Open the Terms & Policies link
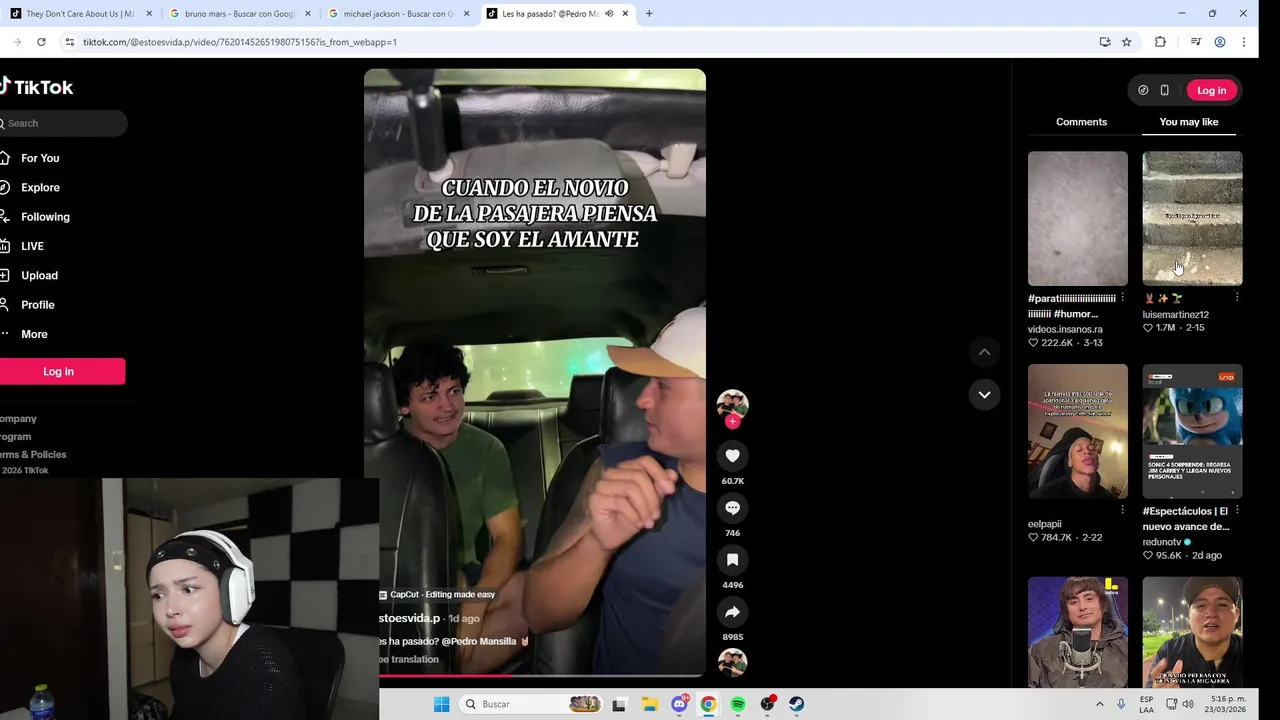 [x=33, y=454]
